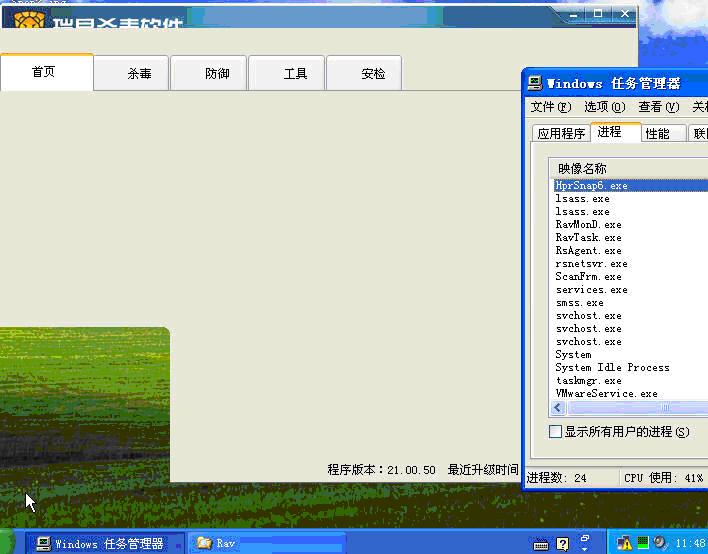The image size is (708, 554).
Task: Select RavMonD.exe process row
Action: (x=631, y=224)
